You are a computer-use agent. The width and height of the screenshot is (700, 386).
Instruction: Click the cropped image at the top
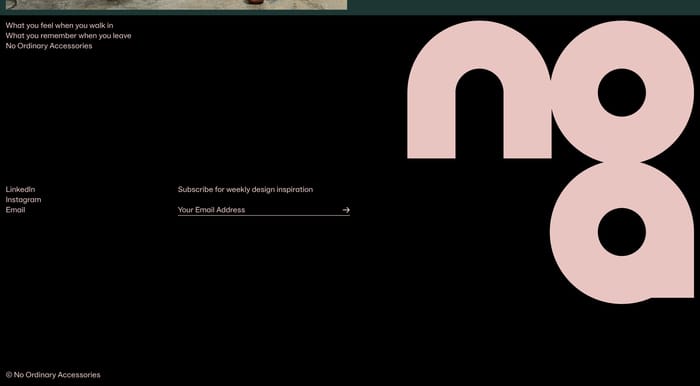(176, 4)
